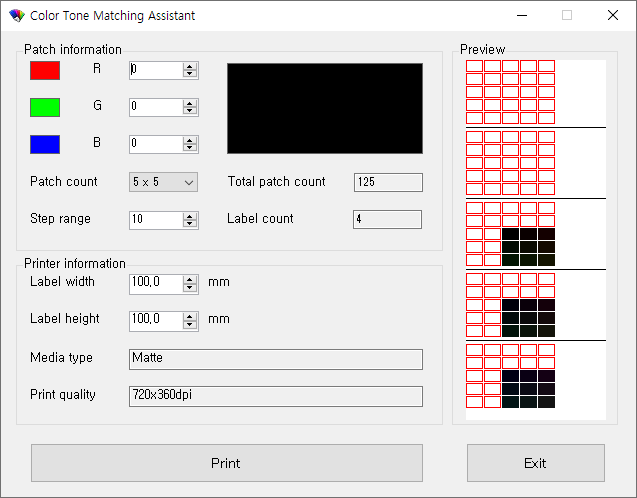Screen dimensions: 637x498
Task: Click the Total patch count field
Action: tap(388, 182)
